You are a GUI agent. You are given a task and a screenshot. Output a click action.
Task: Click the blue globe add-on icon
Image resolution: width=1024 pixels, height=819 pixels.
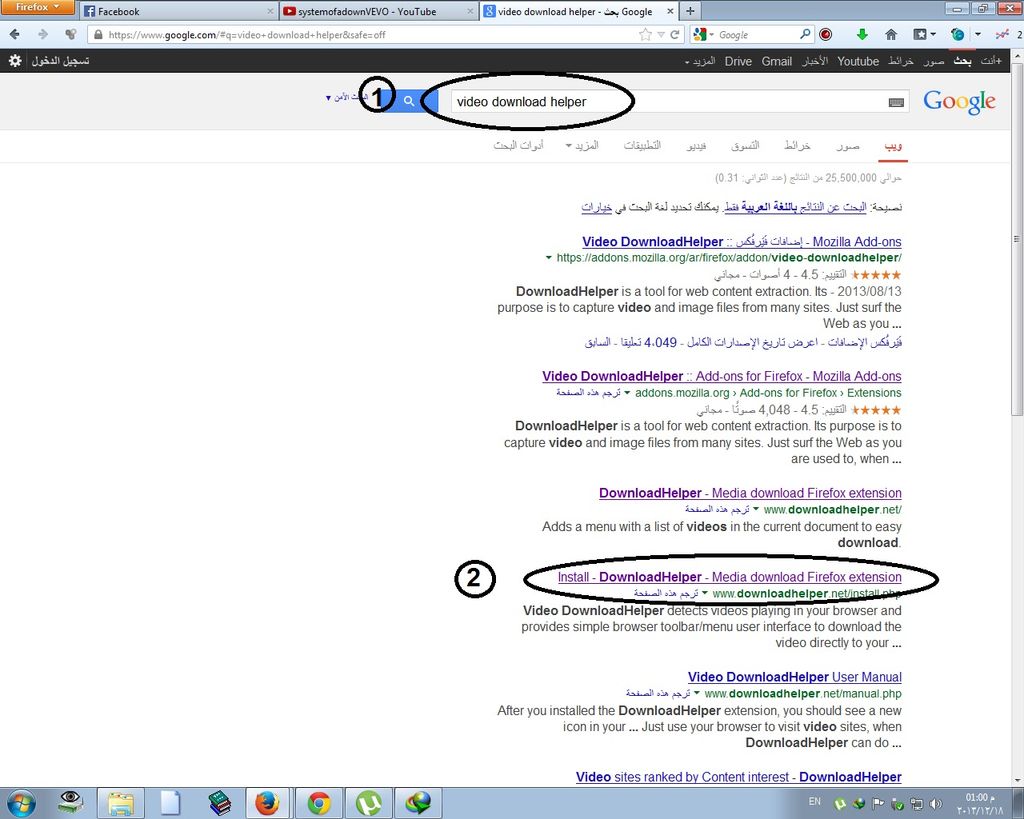tap(957, 35)
